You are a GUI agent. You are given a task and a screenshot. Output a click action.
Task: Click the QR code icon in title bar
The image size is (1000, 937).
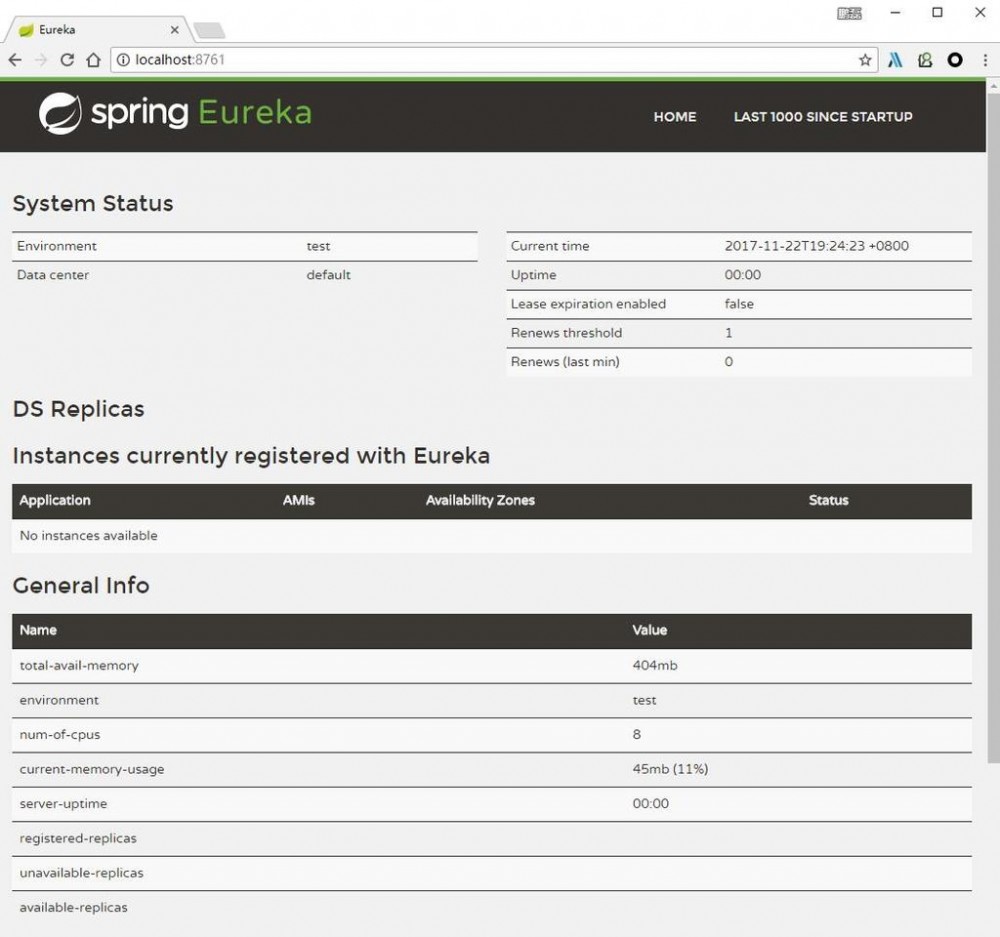click(849, 13)
